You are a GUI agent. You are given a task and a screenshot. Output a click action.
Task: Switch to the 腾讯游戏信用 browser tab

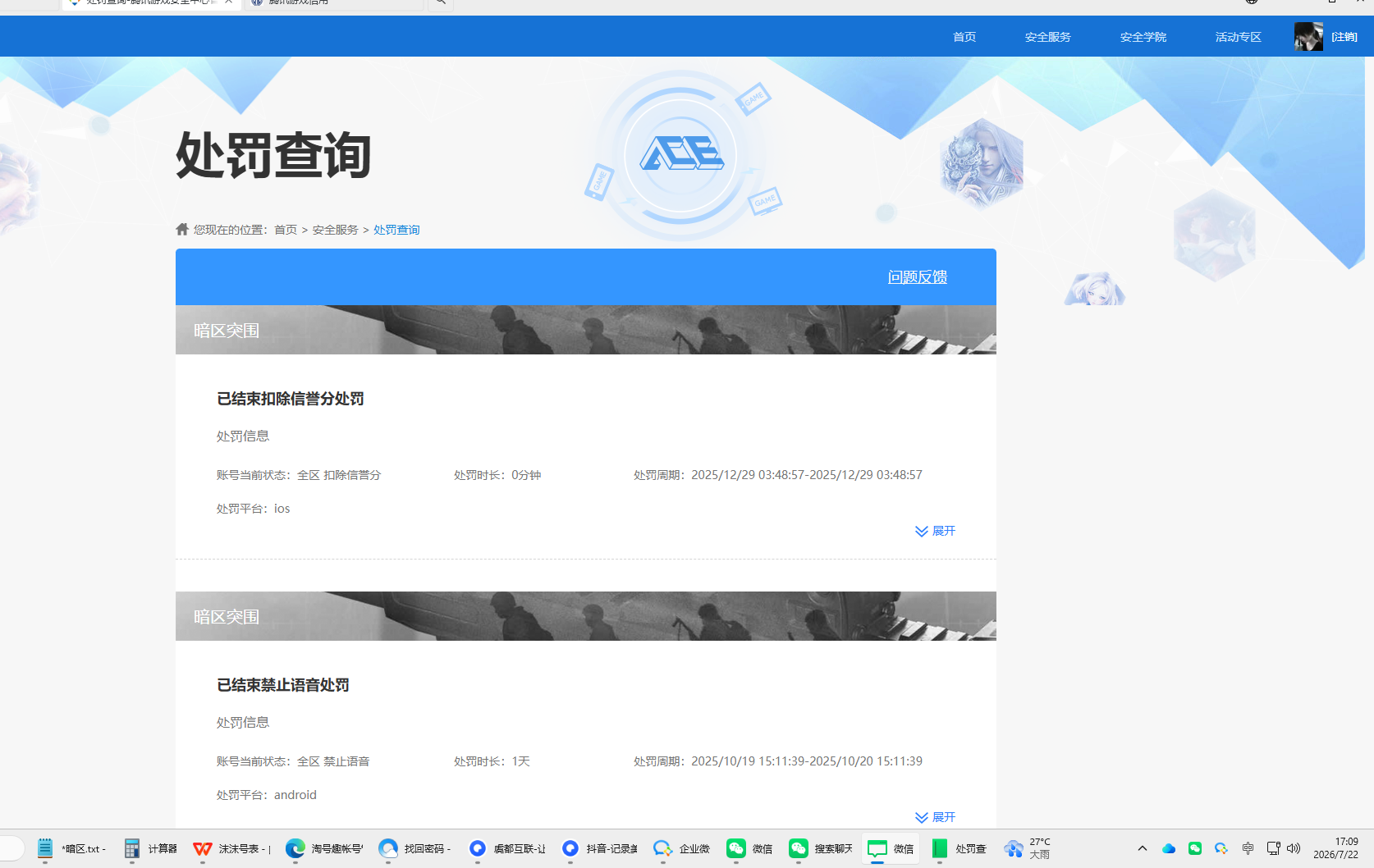pos(334,4)
